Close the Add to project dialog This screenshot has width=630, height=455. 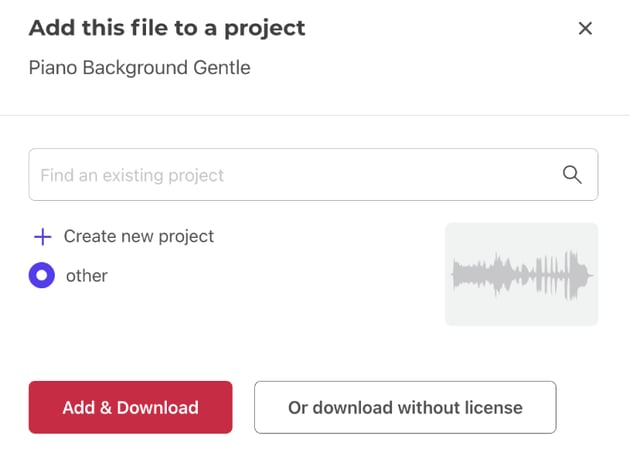[x=585, y=28]
